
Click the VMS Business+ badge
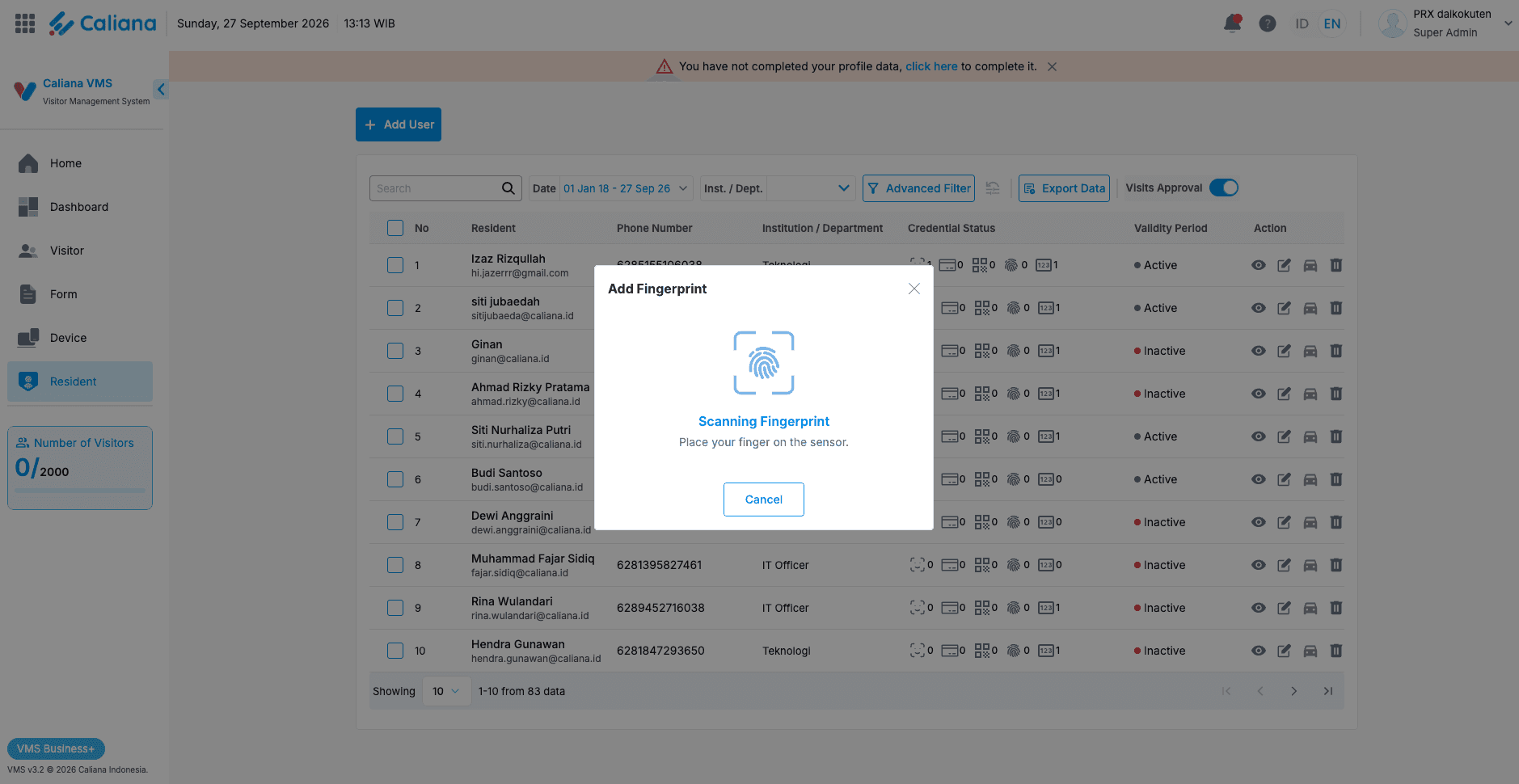(x=56, y=748)
